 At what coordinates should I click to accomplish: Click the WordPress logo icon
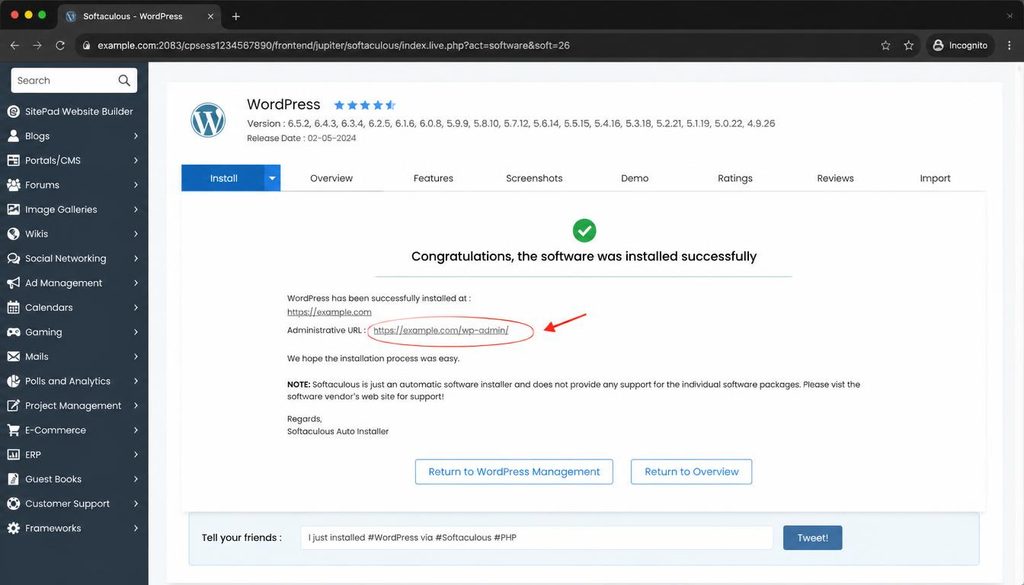pos(208,120)
